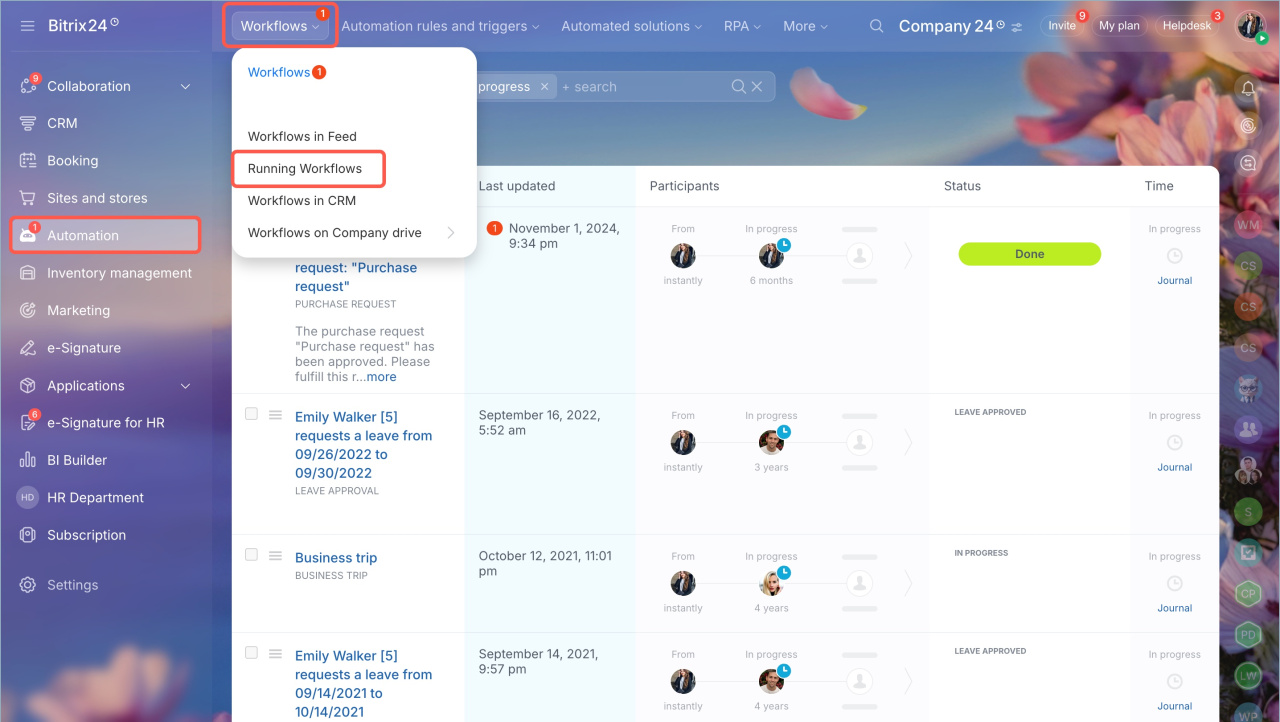
Task: Open the chat messenger icon in right panel
Action: [x=1248, y=163]
